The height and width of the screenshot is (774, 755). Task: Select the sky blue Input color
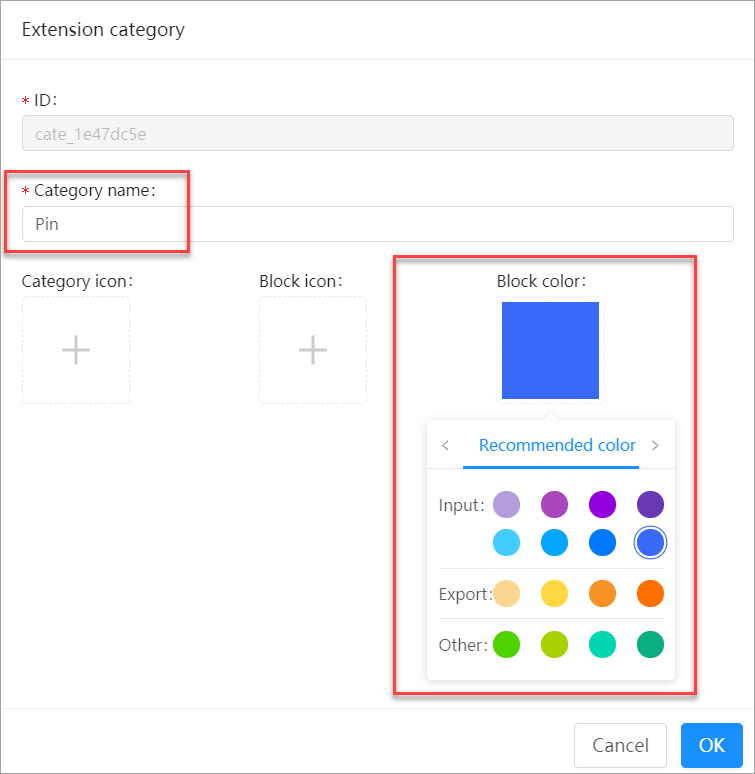point(554,543)
